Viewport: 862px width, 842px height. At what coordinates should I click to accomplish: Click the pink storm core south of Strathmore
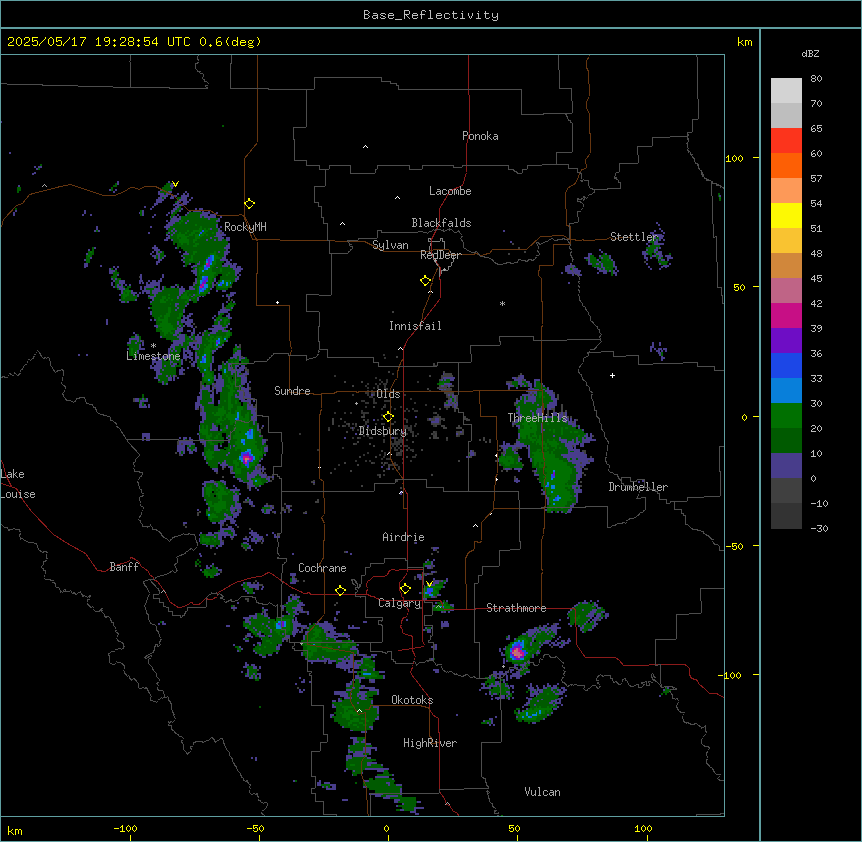(x=517, y=652)
